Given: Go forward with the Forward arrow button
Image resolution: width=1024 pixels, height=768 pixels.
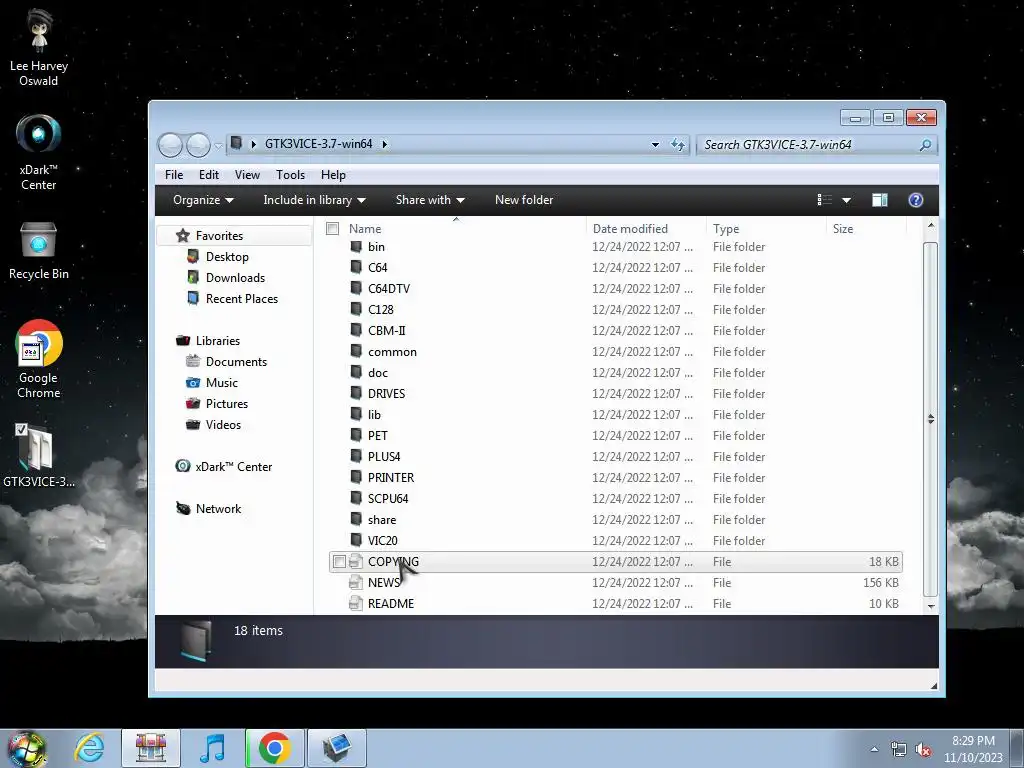Looking at the screenshot, I should tap(198, 144).
